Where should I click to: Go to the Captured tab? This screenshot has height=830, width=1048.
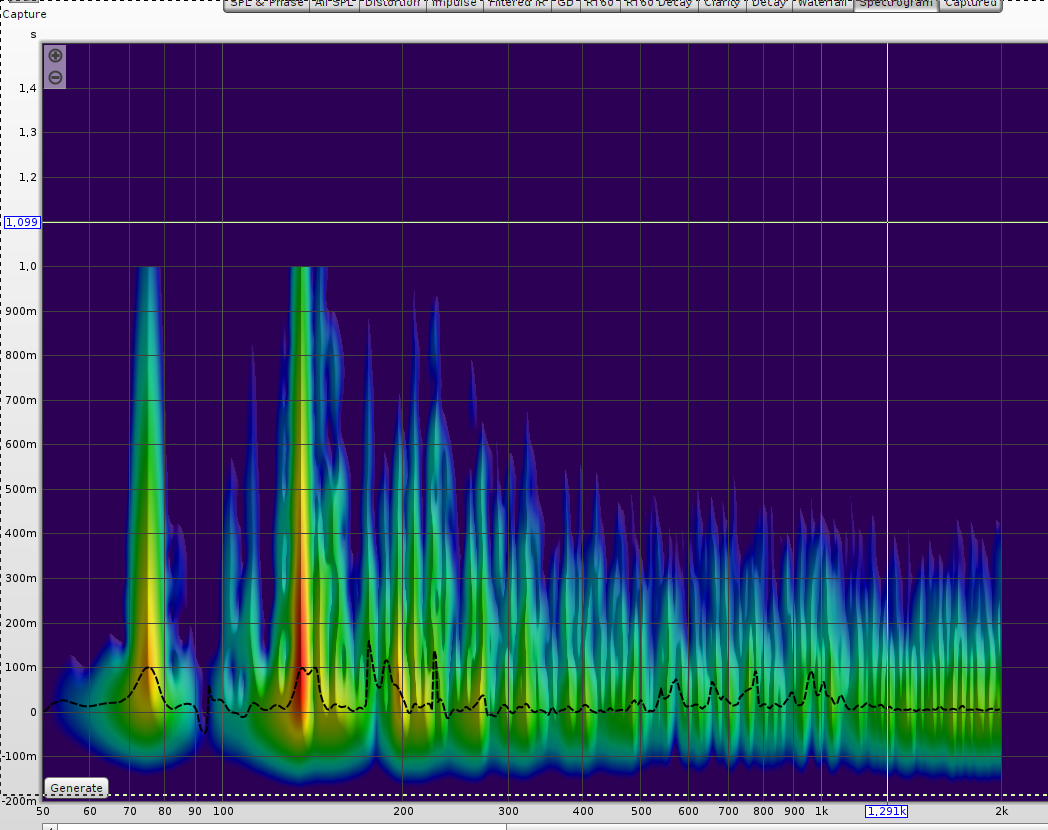pos(970,4)
